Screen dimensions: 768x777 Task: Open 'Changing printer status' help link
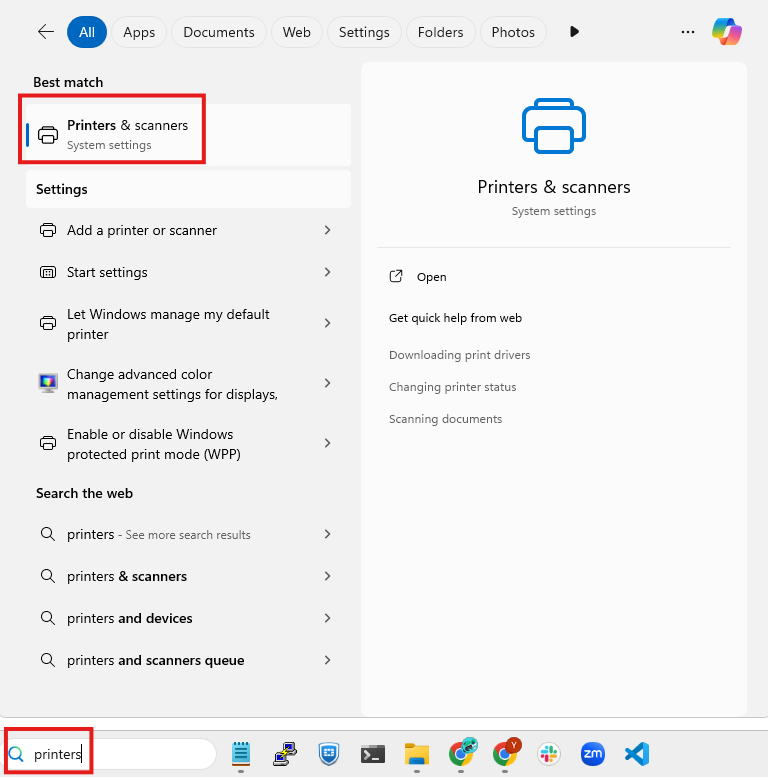pos(452,387)
